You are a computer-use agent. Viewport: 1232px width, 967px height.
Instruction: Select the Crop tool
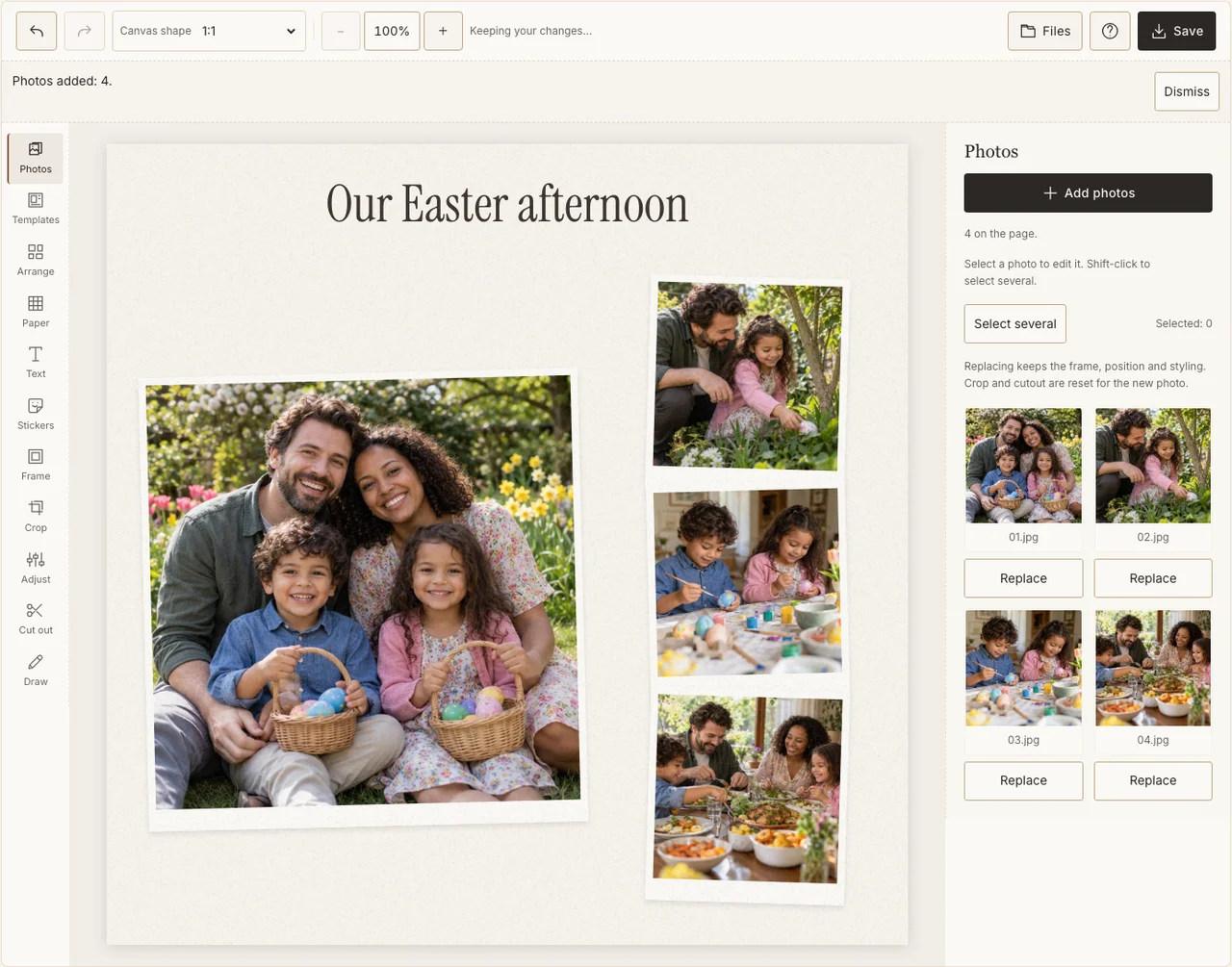[36, 517]
